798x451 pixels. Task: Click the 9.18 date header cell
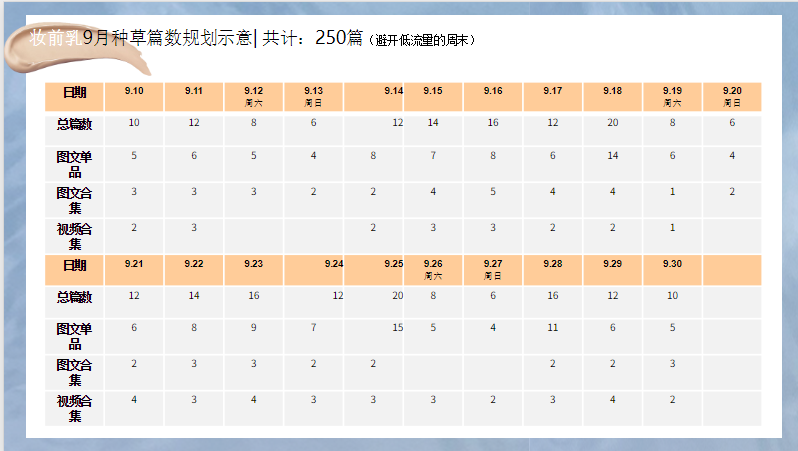point(612,92)
